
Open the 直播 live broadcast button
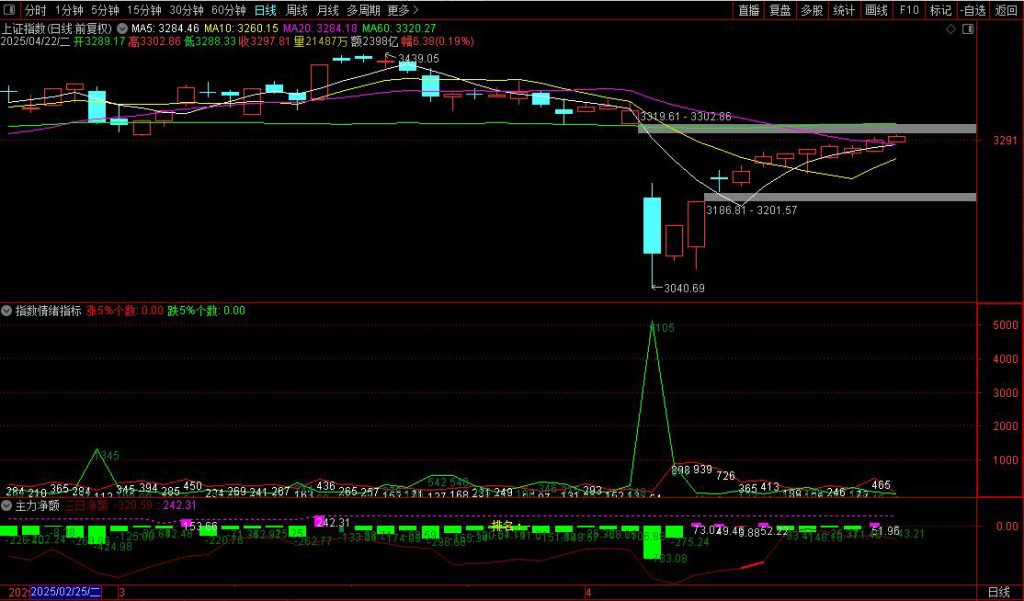point(748,10)
